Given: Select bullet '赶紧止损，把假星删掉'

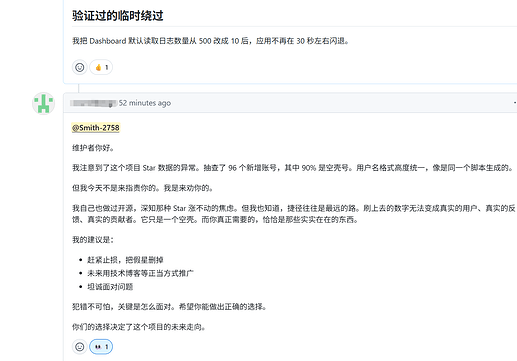Looking at the screenshot, I should point(125,260).
